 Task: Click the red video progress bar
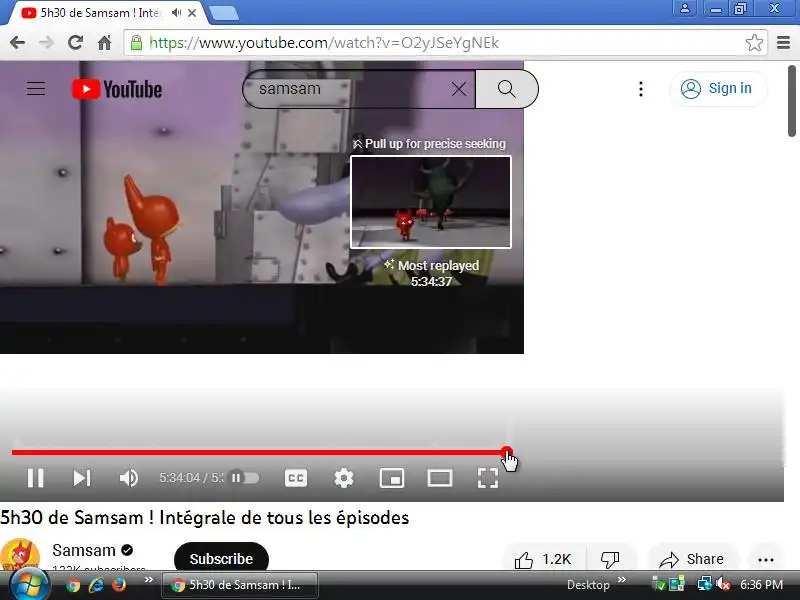click(x=258, y=452)
